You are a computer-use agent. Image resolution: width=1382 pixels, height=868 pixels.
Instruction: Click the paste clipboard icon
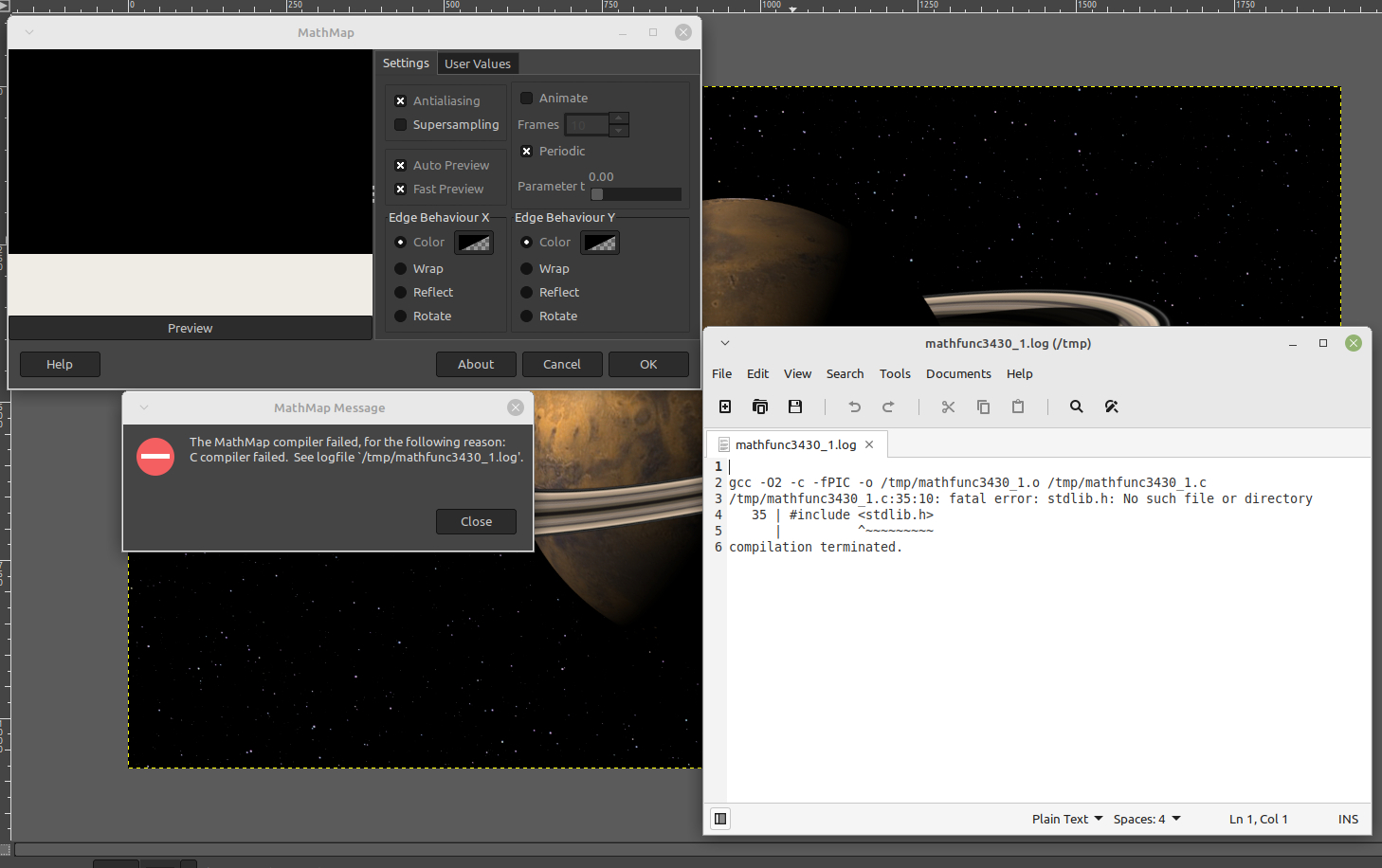[x=1018, y=407]
